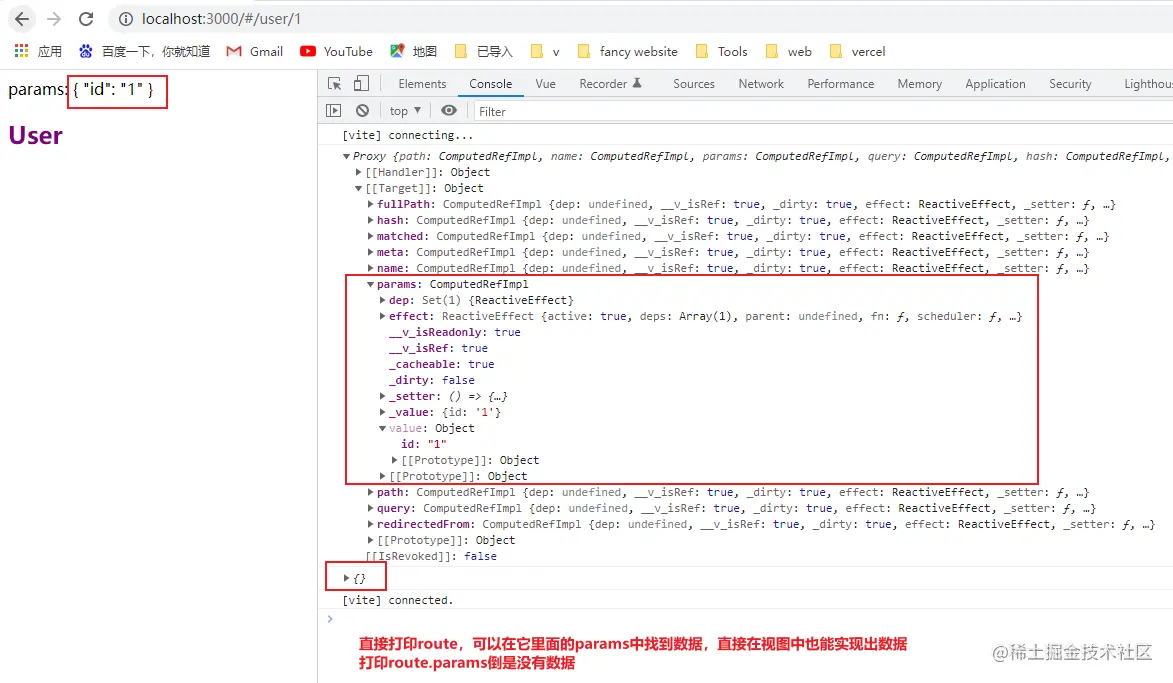The image size is (1173, 683).
Task: Open the 已导入 bookmarks folder
Action: [x=484, y=51]
